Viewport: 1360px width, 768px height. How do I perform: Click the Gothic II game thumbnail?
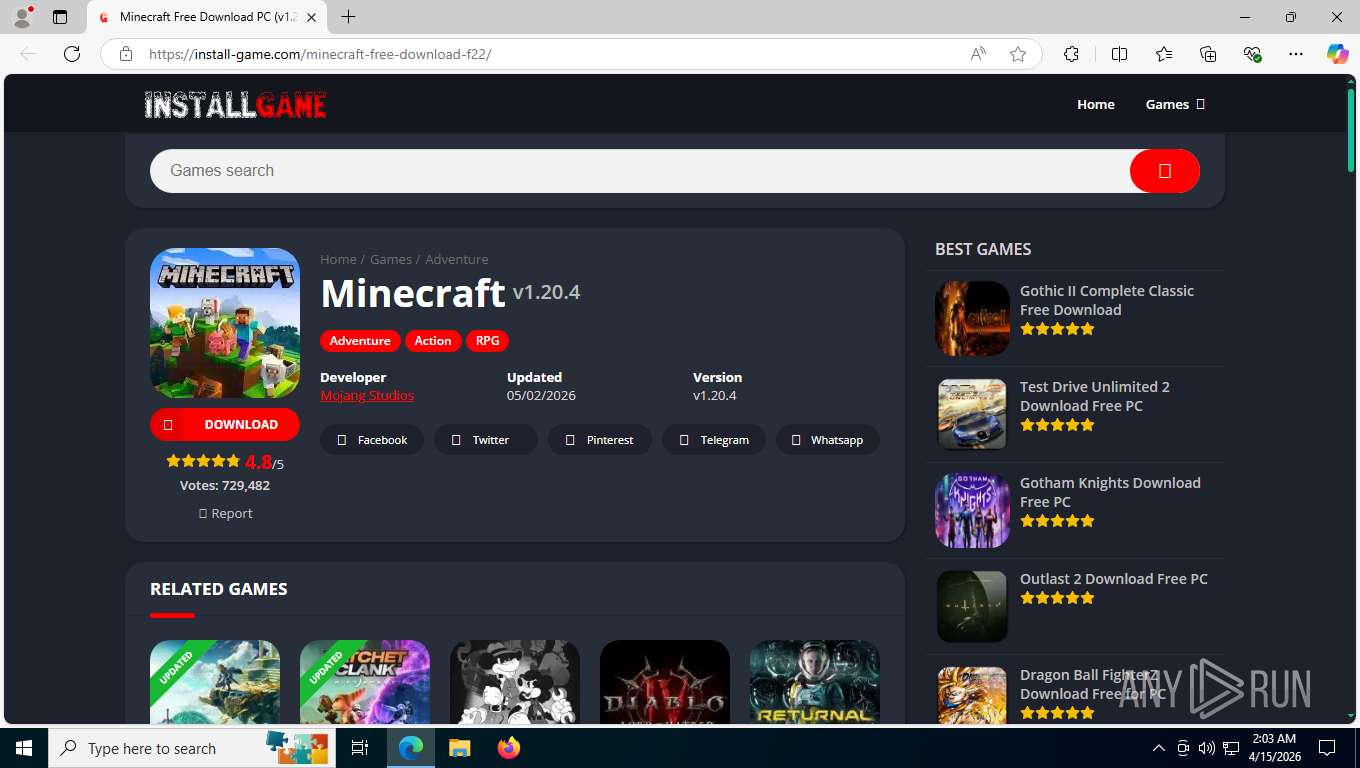[x=972, y=318]
